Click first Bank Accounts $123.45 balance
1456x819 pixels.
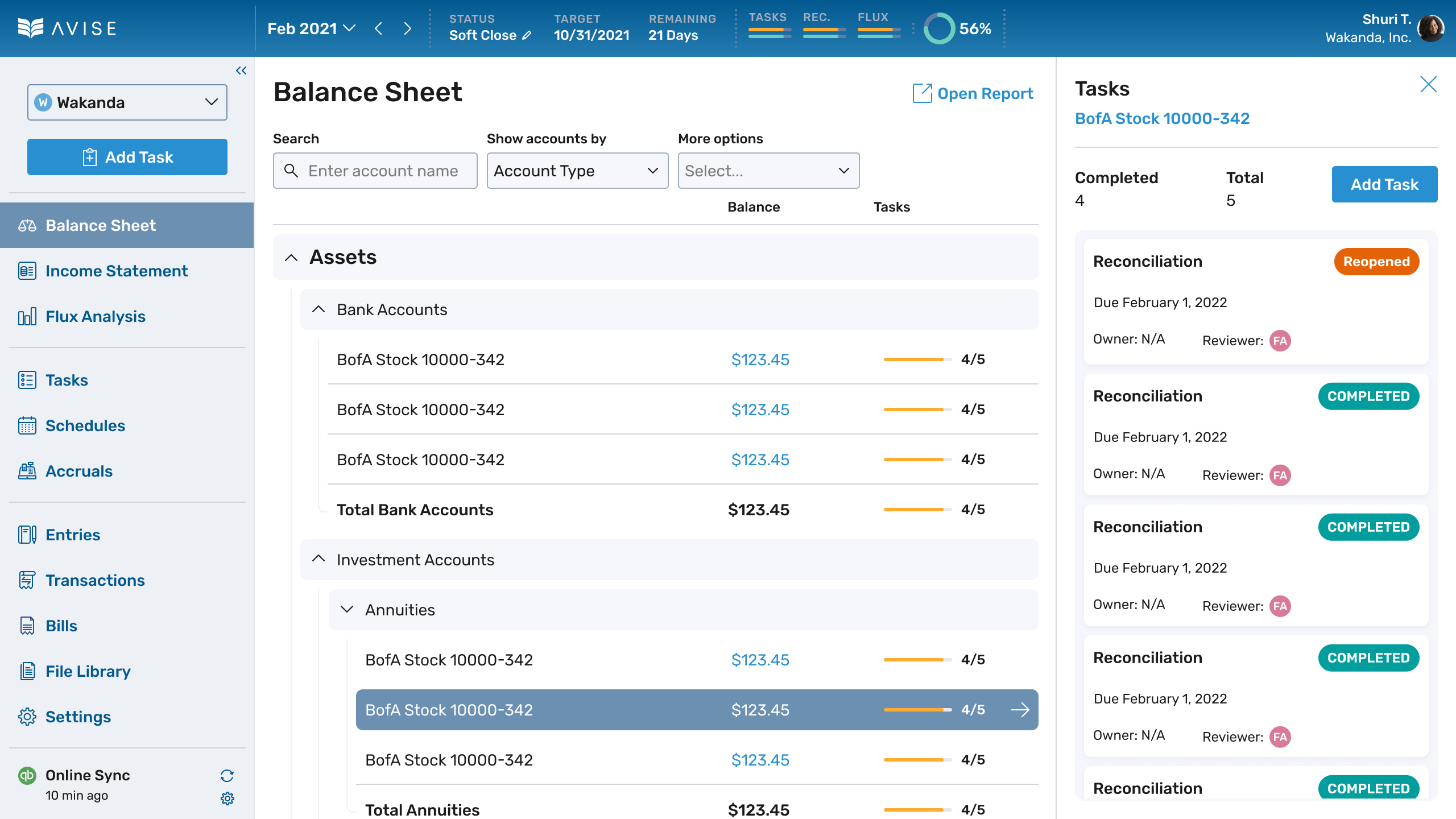760,359
